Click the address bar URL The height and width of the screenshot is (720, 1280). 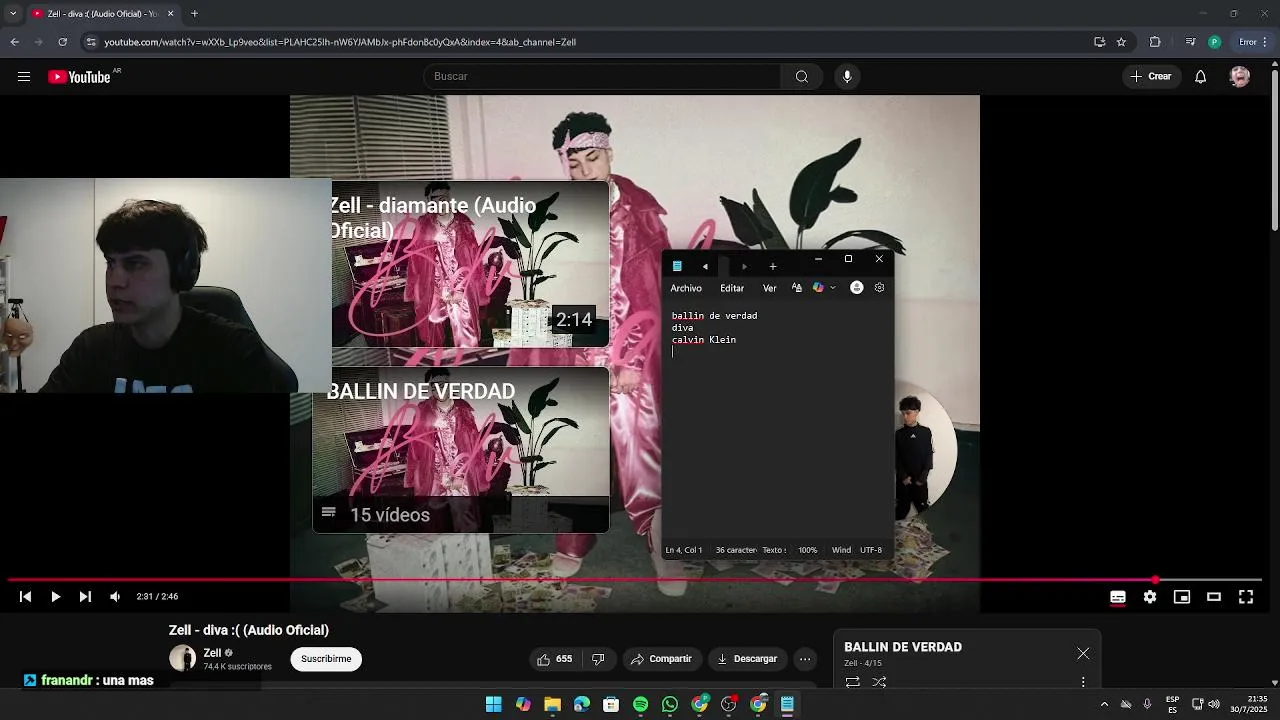click(x=340, y=42)
